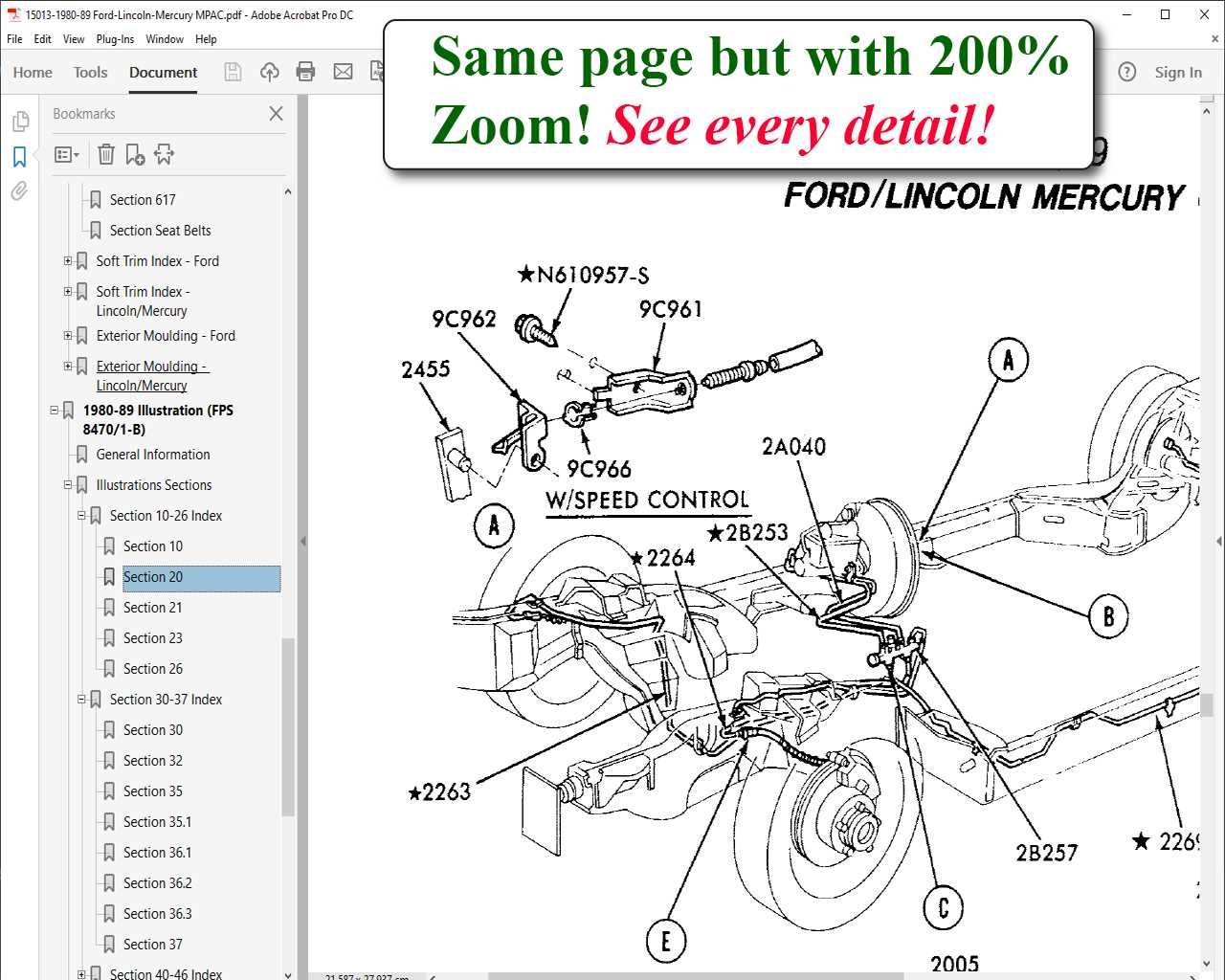The width and height of the screenshot is (1225, 980).
Task: Click the bookmarks panel scrollbar thumb
Action: (288, 726)
